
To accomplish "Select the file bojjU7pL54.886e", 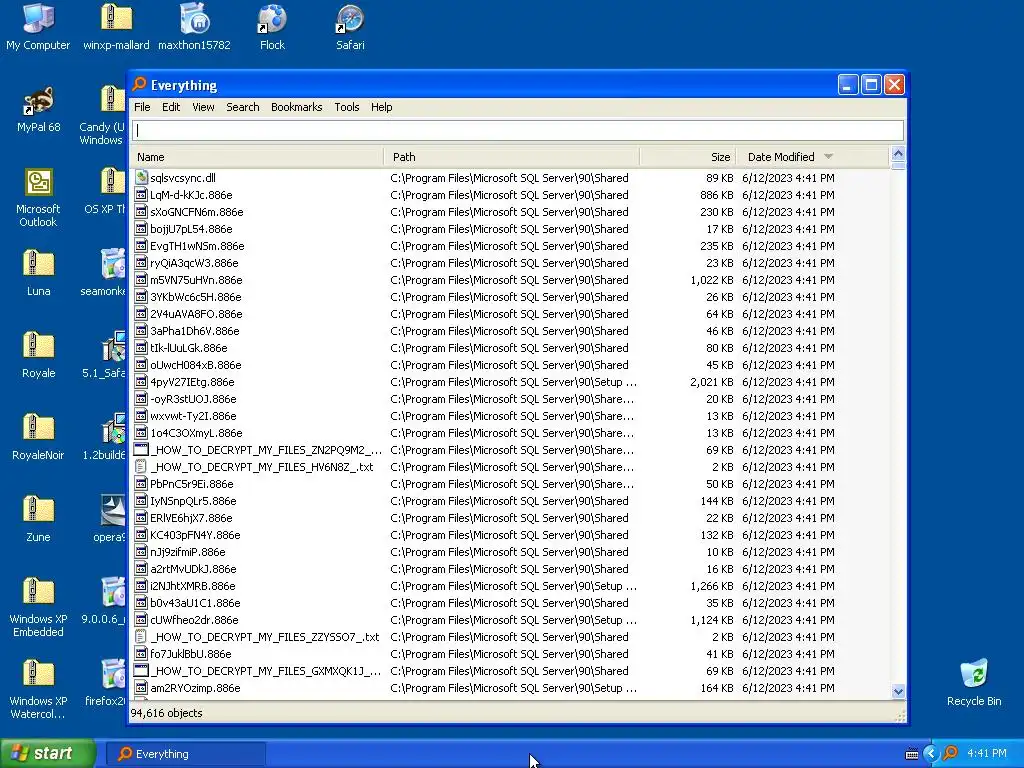I will [191, 229].
